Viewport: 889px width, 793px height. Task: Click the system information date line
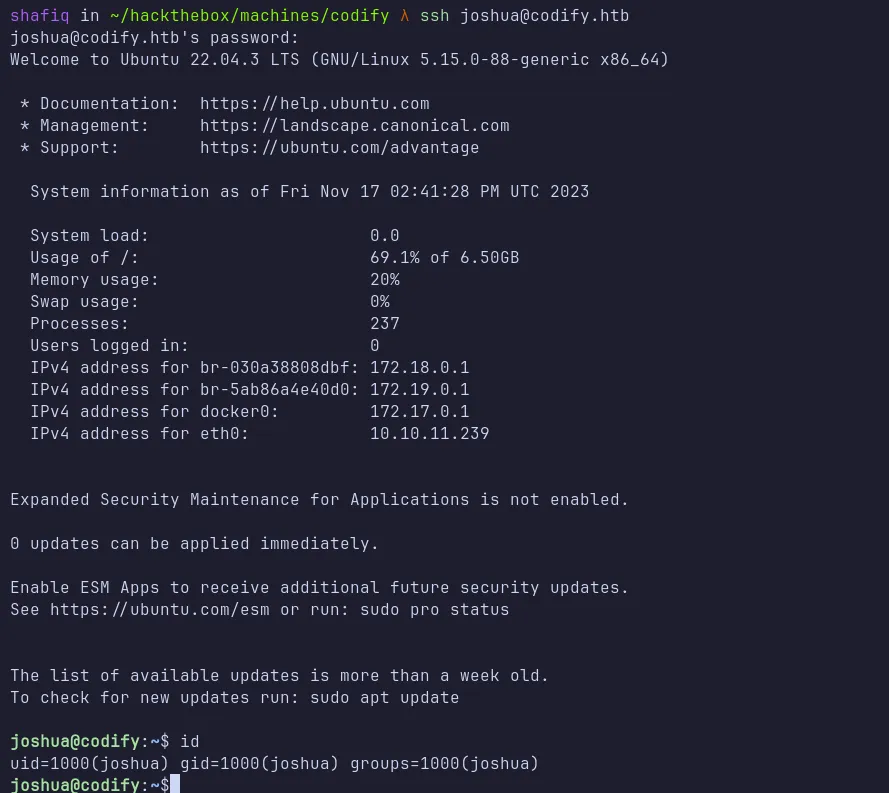click(309, 192)
